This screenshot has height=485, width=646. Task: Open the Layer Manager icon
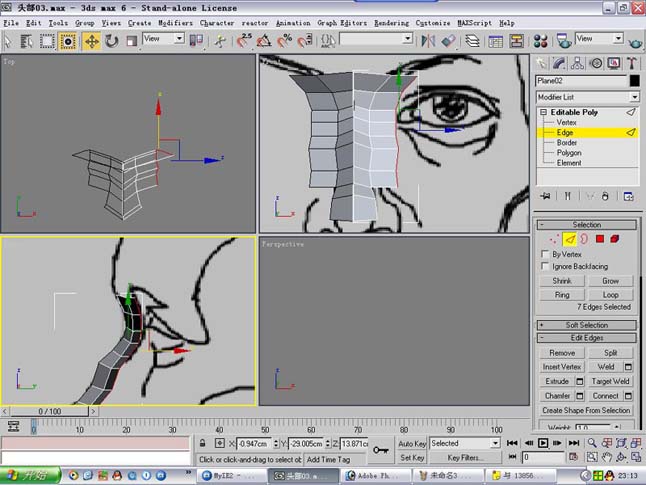tap(472, 41)
